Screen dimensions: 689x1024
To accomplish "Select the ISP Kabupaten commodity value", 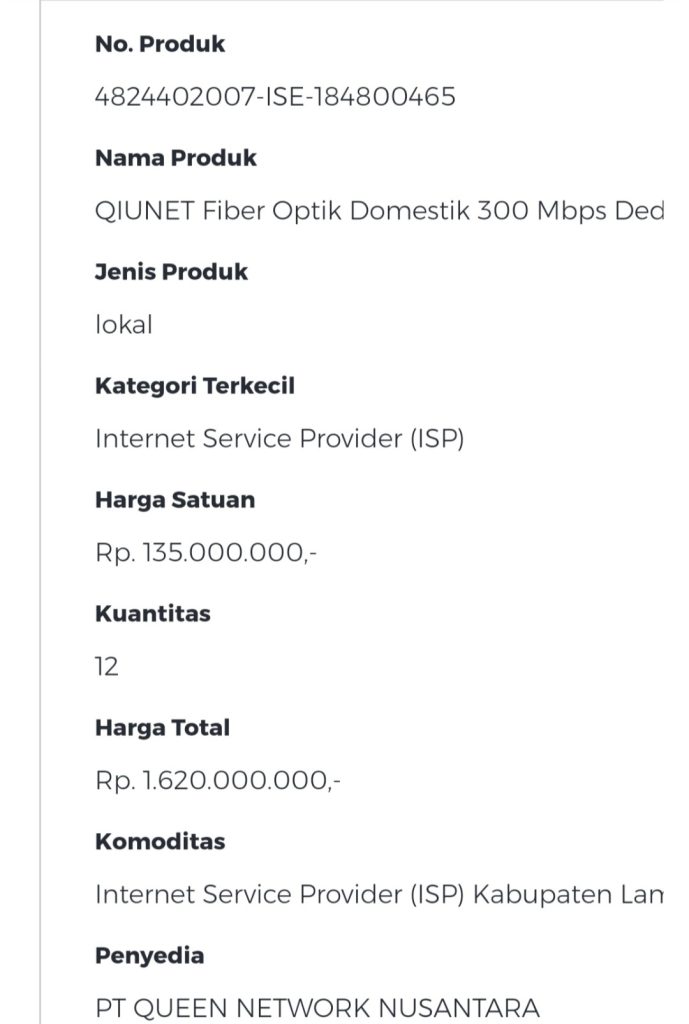I will point(379,895).
